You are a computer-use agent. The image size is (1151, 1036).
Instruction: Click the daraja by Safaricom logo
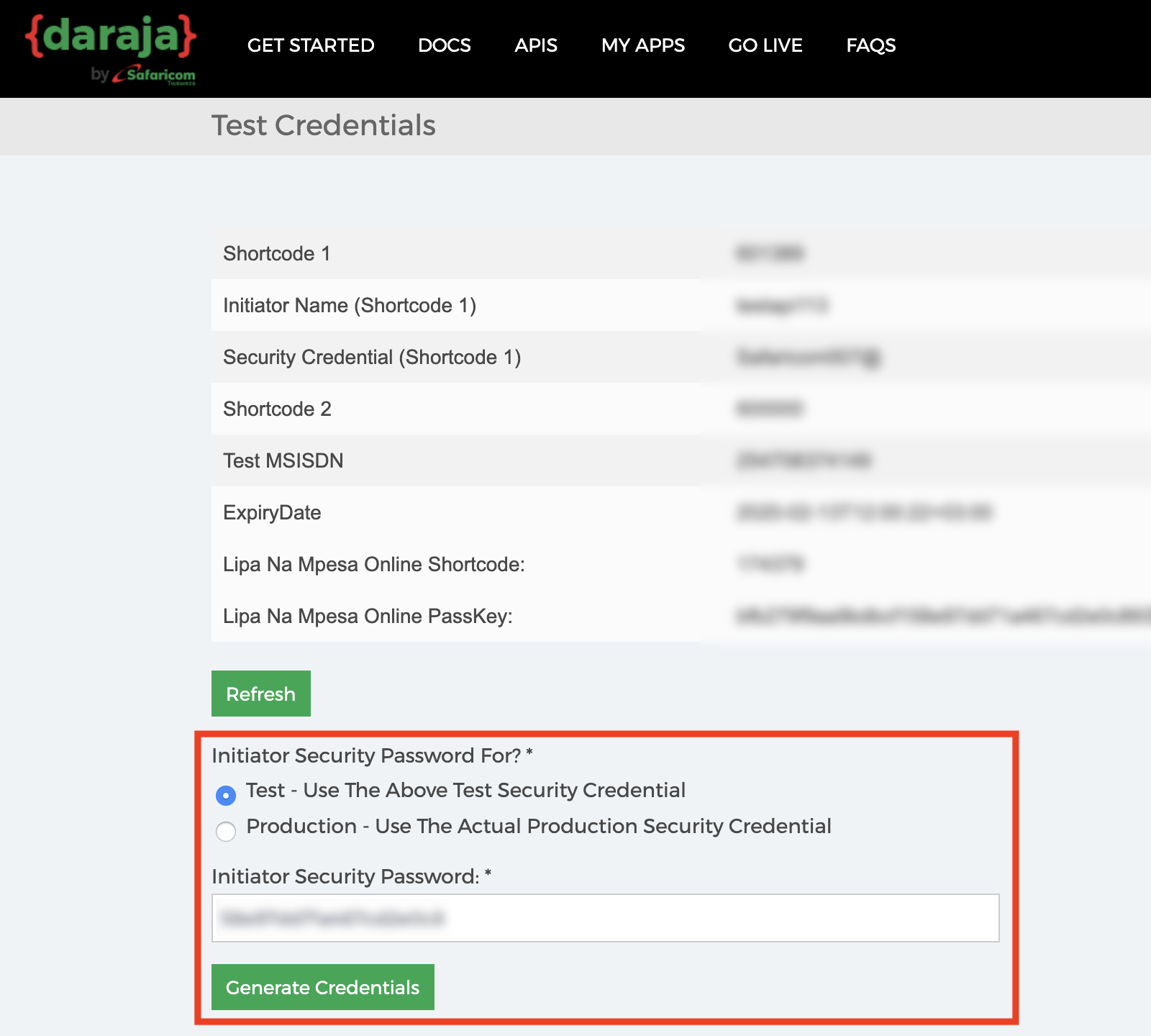click(110, 49)
